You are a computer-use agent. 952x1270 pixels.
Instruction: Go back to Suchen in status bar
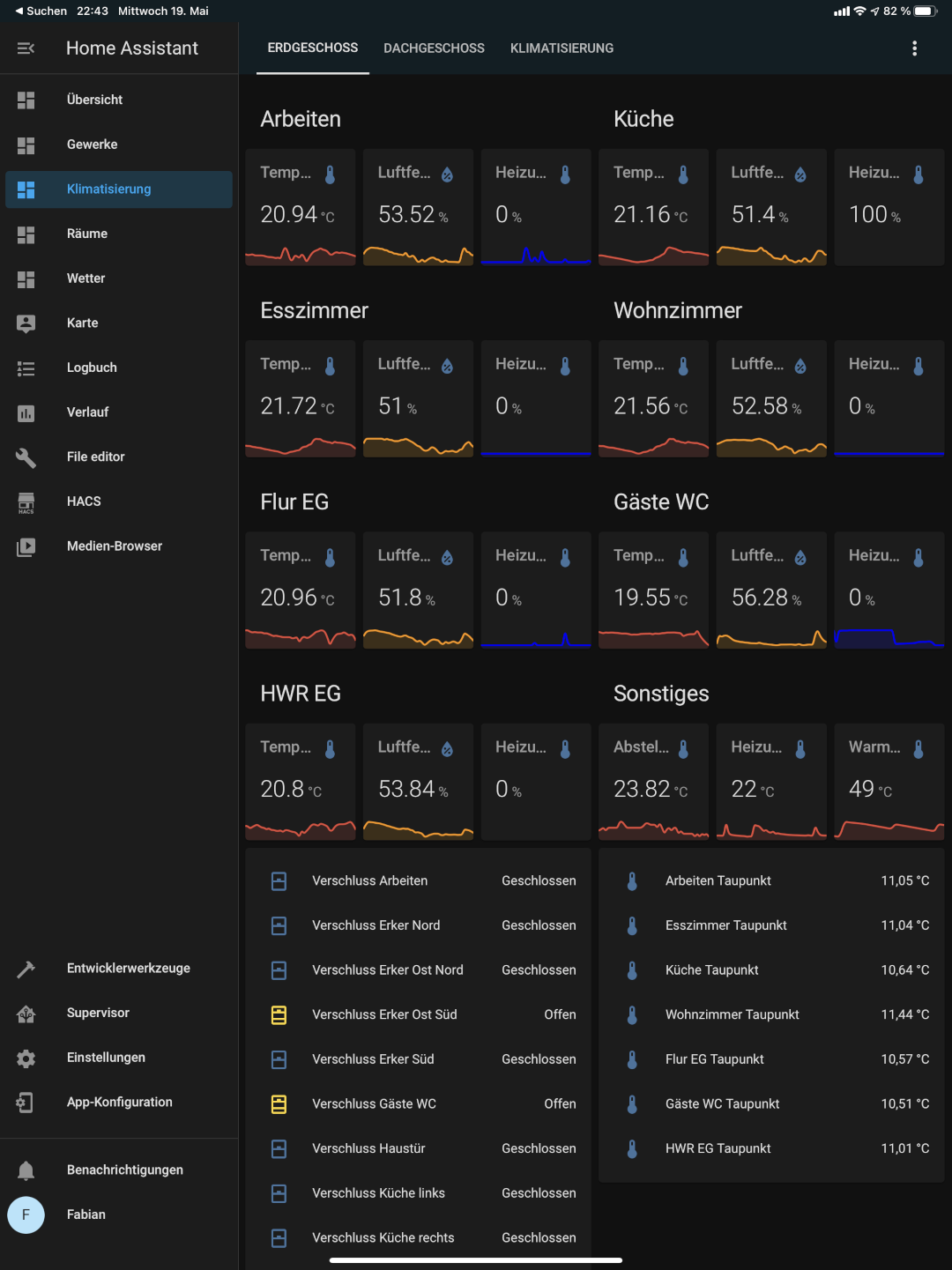(41, 11)
